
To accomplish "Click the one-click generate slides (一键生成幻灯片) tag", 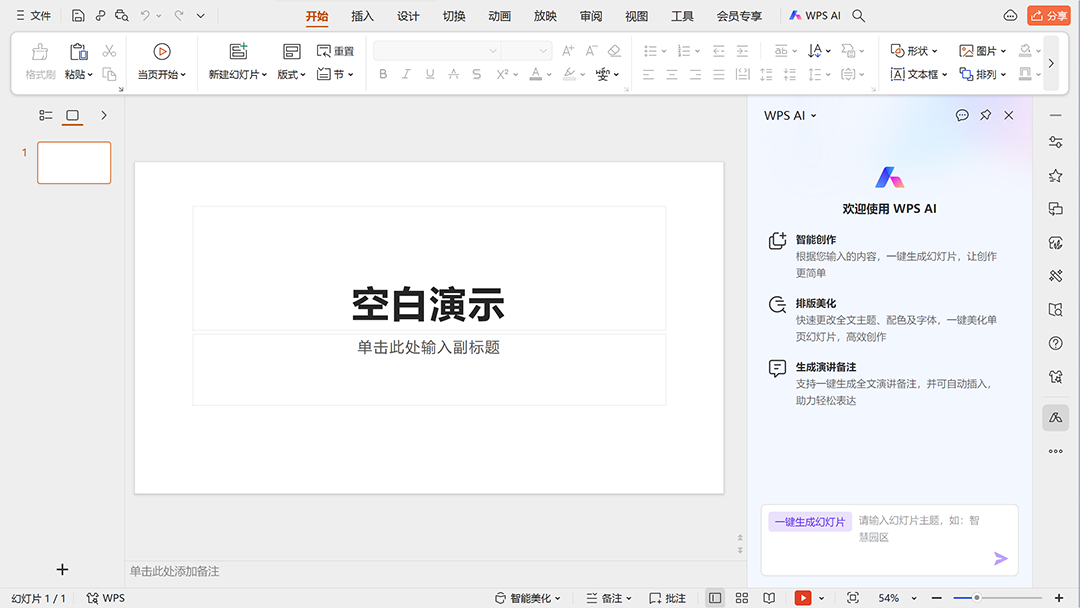I will click(x=809, y=522).
